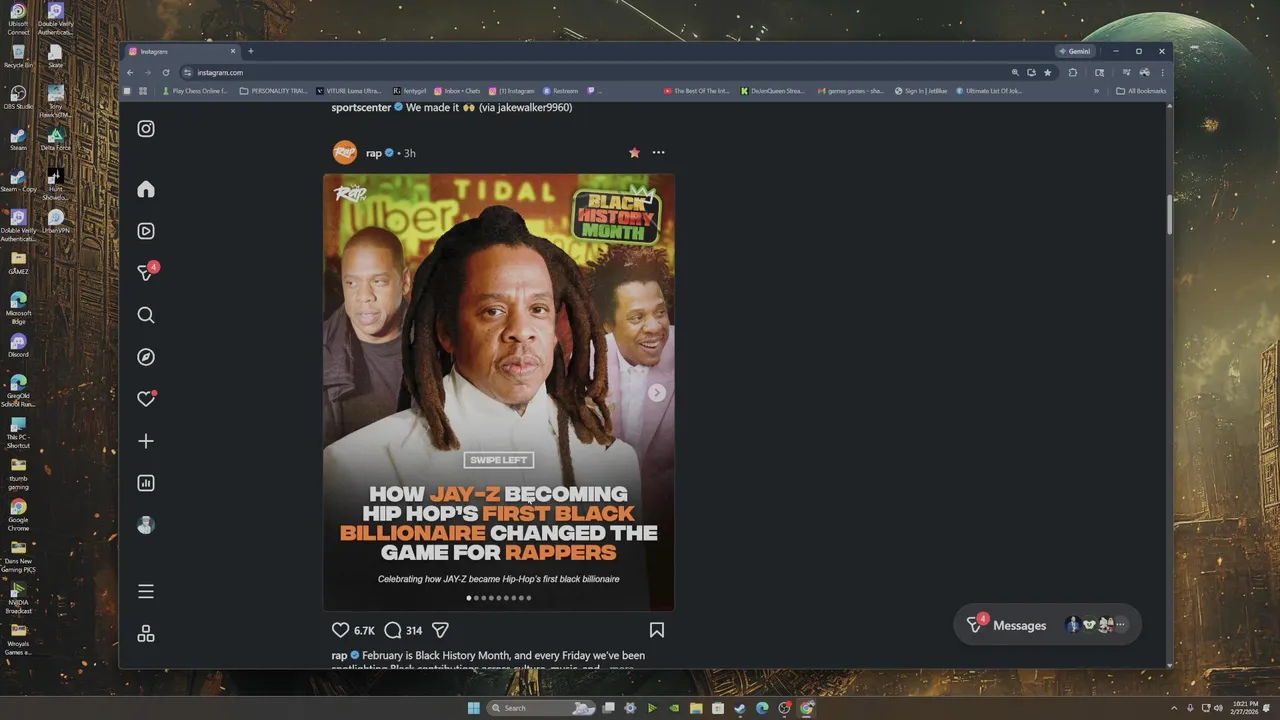Advance carousel with the next arrow
Viewport: 1280px width, 720px height.
657,393
